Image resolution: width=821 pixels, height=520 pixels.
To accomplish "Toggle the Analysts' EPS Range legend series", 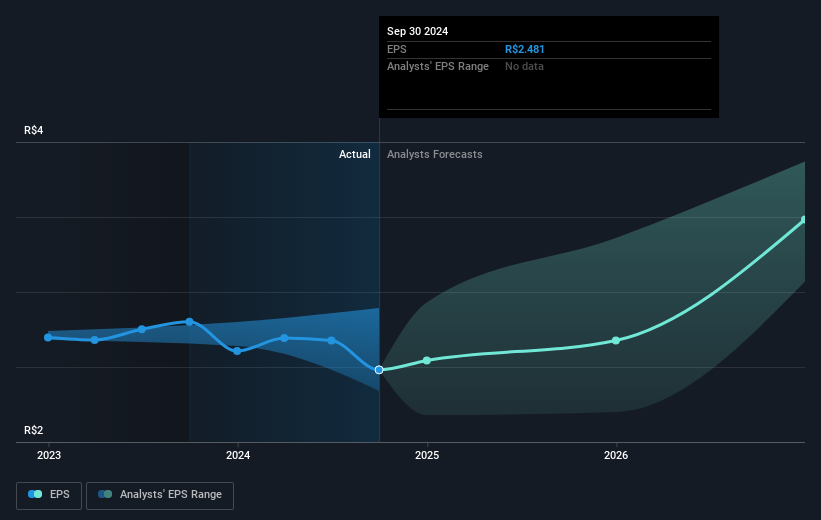I will point(160,495).
